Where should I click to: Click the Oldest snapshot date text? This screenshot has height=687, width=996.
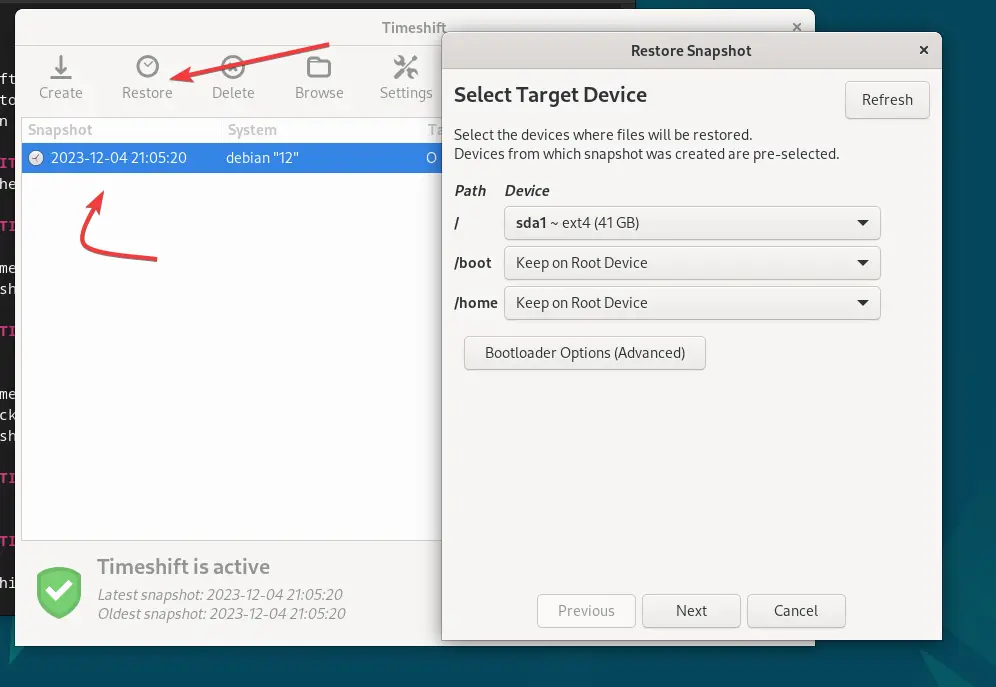(x=221, y=614)
